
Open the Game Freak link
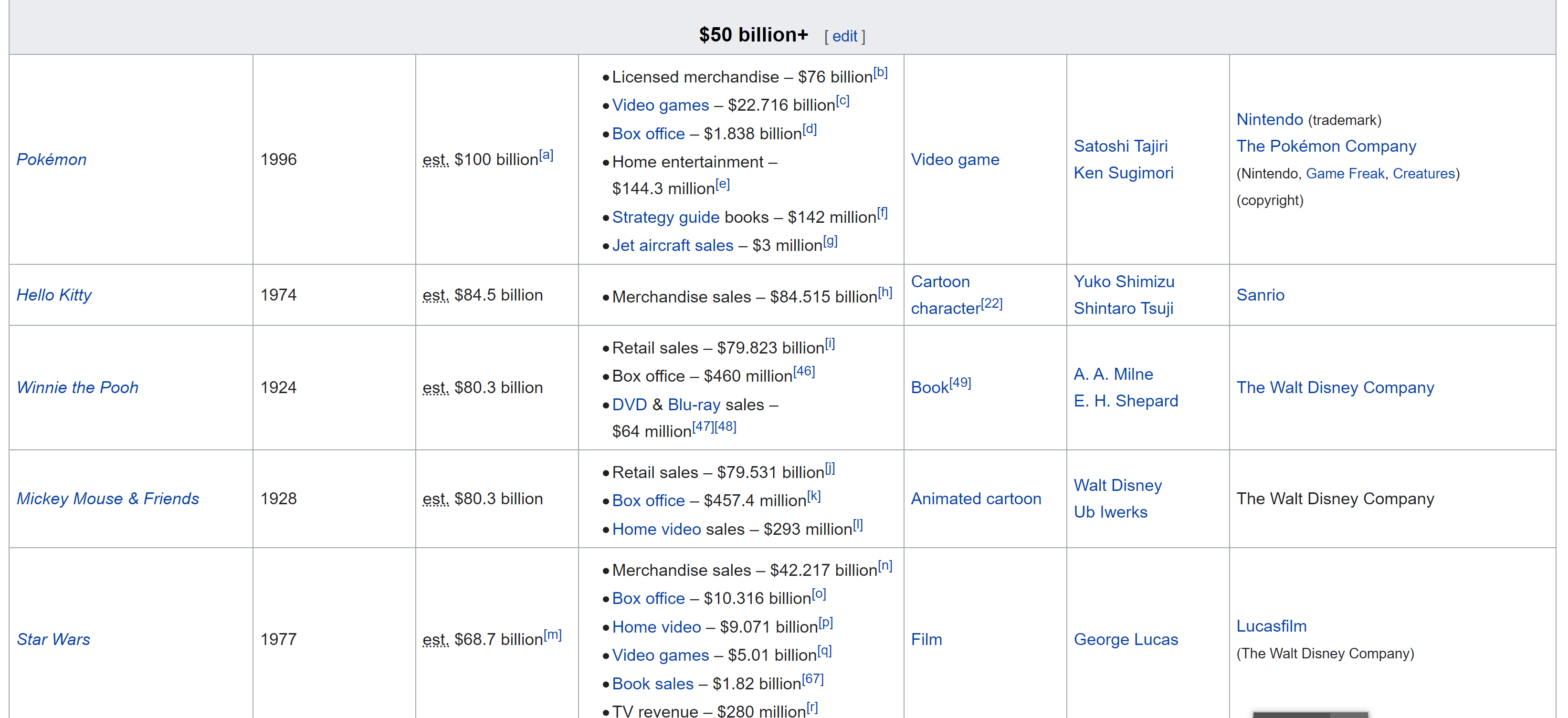pyautogui.click(x=1345, y=173)
